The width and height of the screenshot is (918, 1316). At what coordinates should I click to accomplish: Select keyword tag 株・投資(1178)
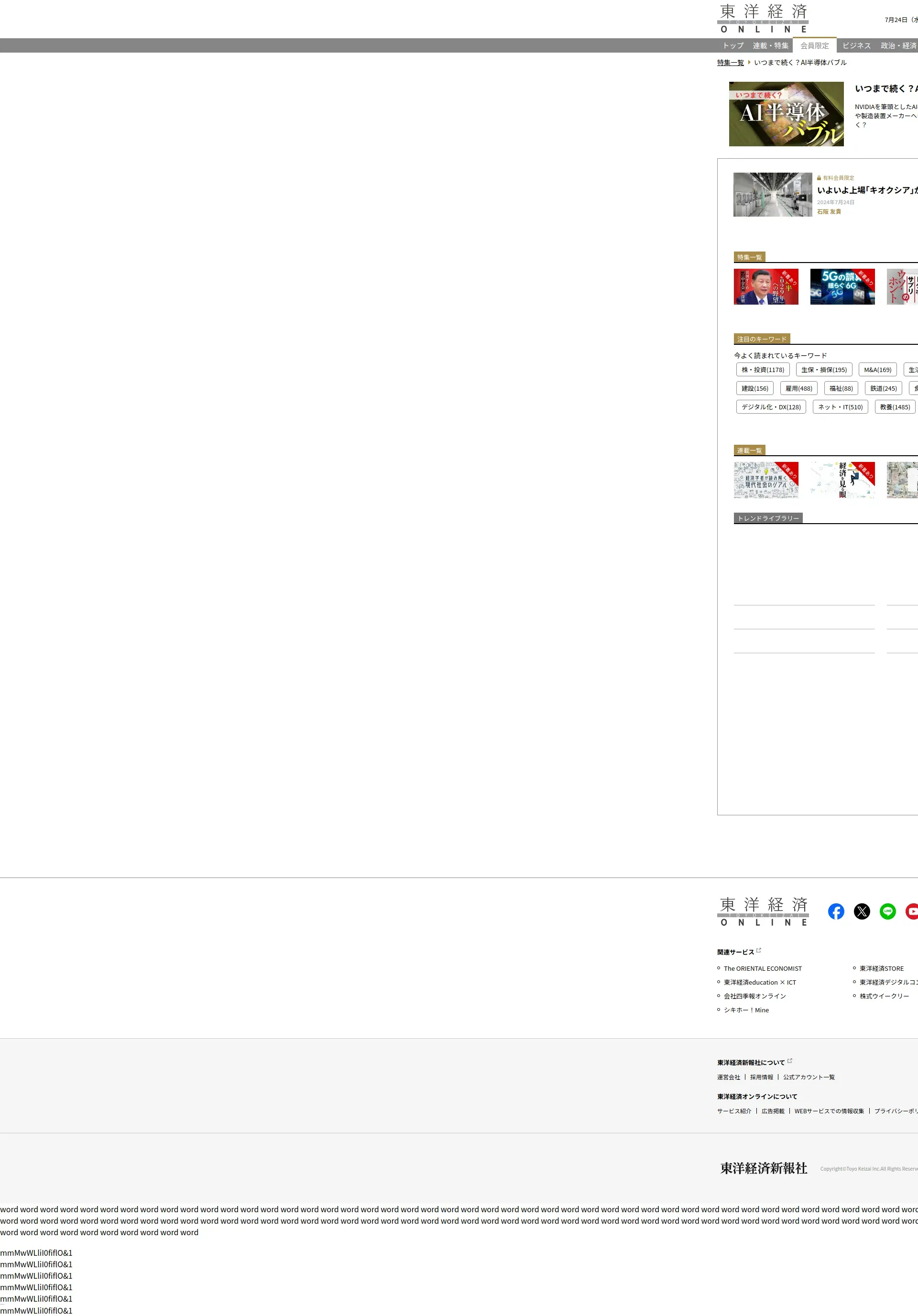click(x=763, y=370)
